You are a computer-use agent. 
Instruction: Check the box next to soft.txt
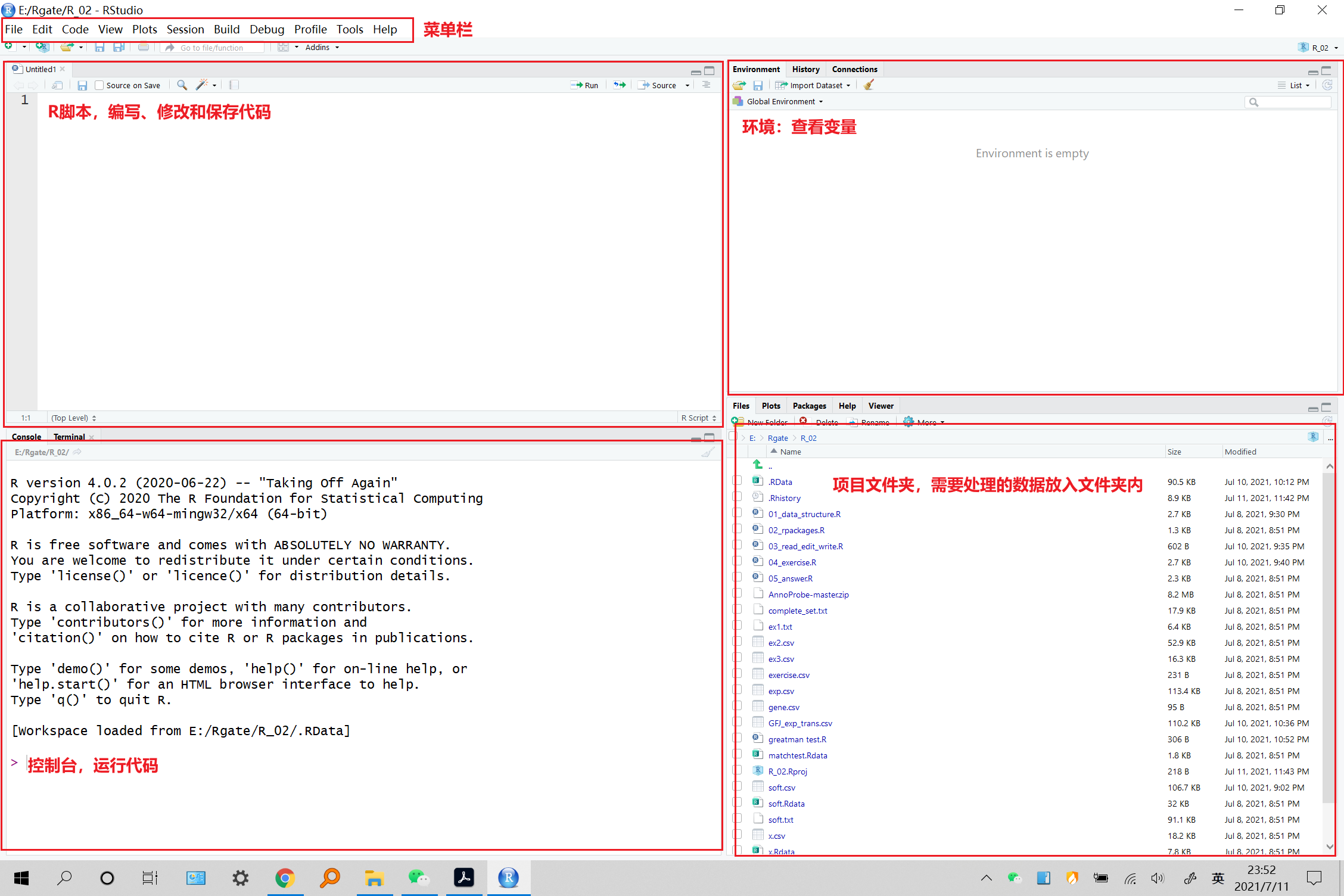[737, 819]
